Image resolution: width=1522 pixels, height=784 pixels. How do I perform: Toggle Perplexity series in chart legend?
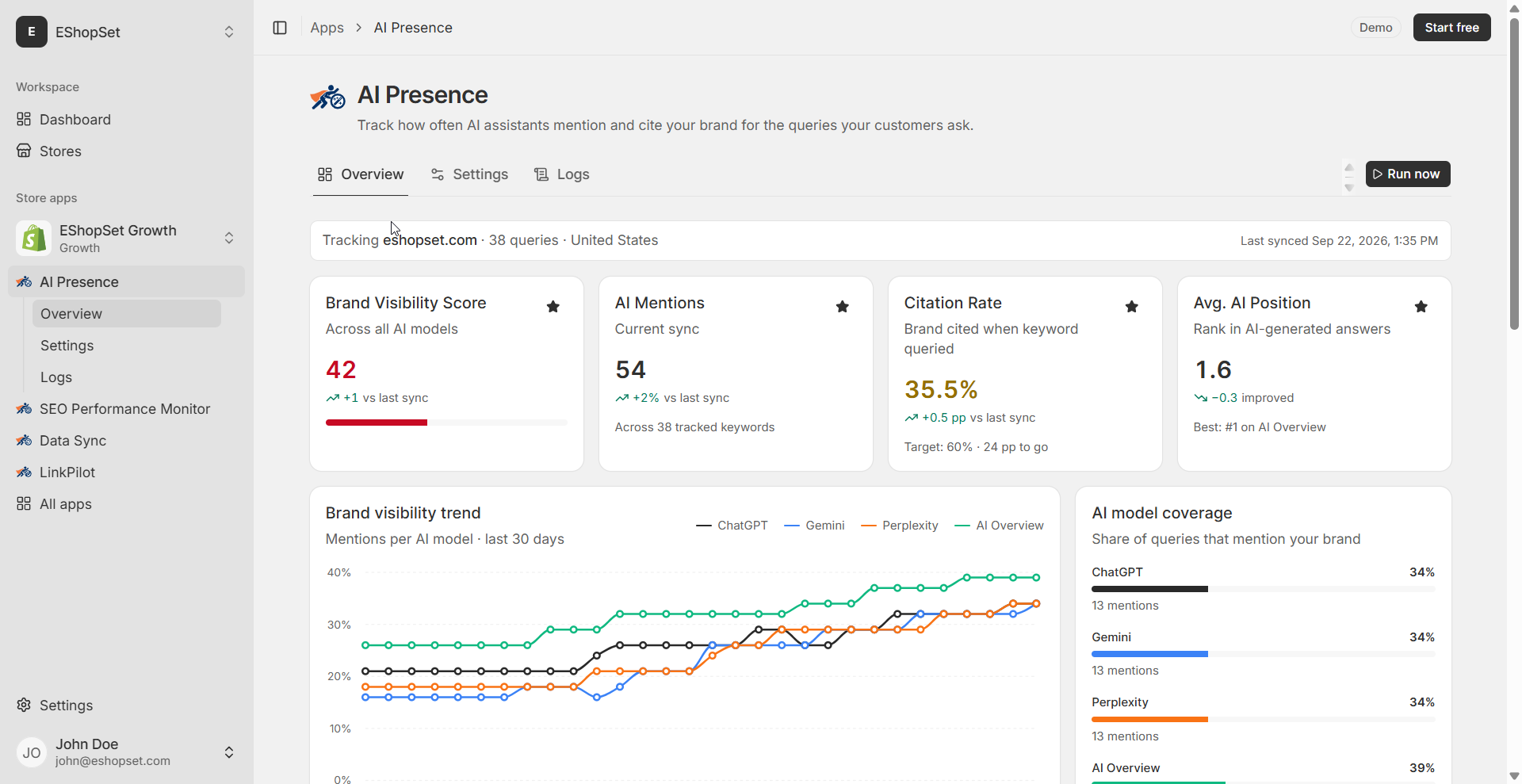click(899, 526)
